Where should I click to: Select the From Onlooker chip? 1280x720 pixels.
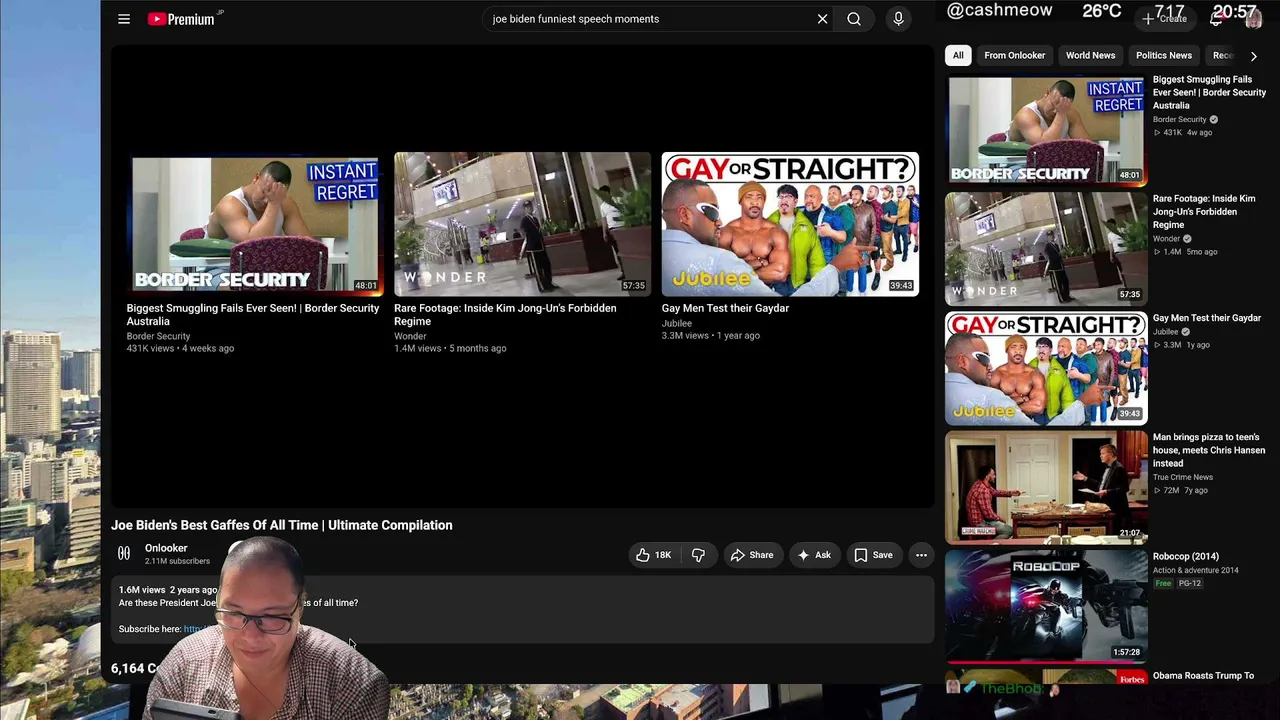(x=1014, y=56)
